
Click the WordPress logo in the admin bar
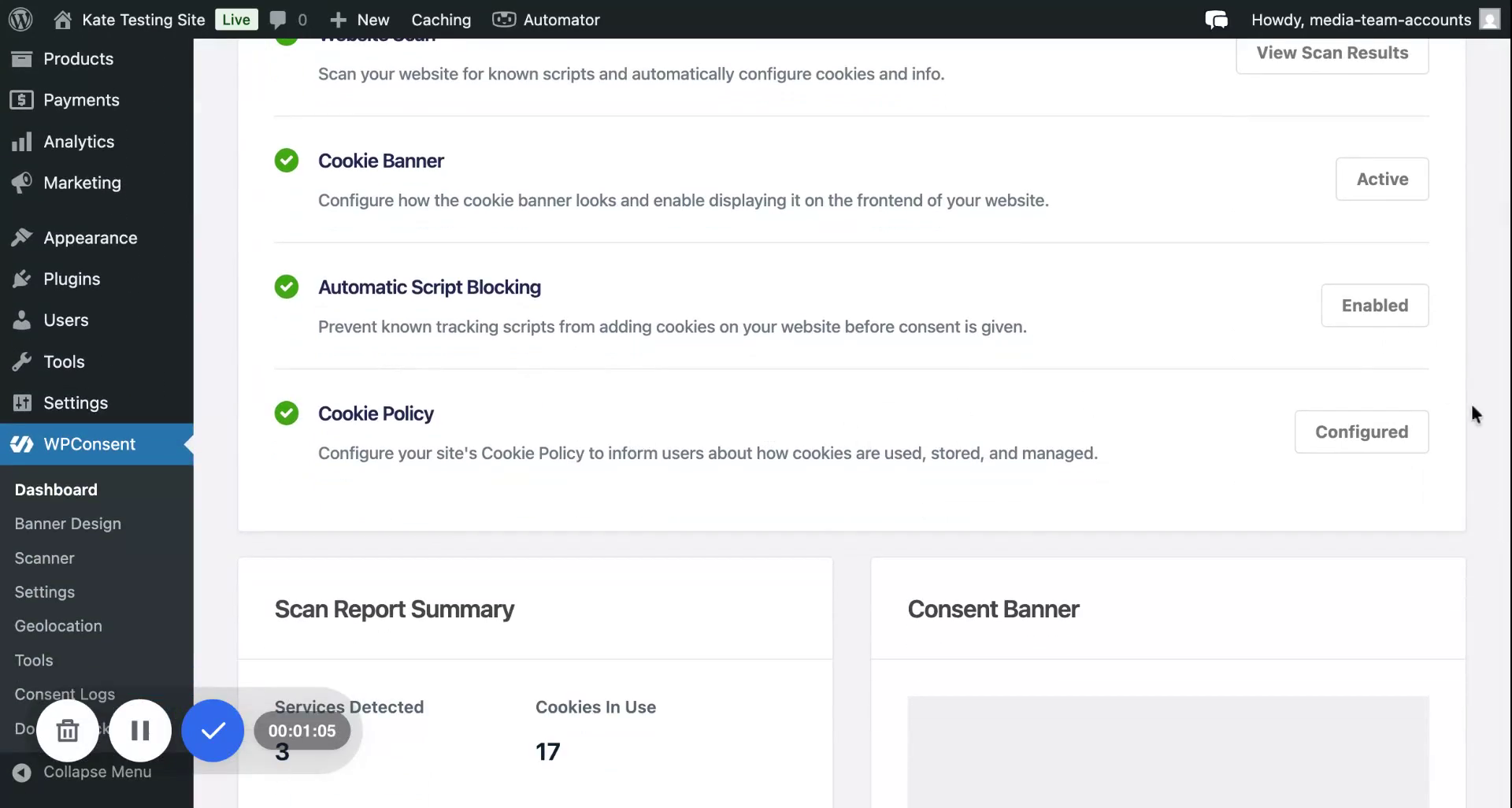click(21, 19)
